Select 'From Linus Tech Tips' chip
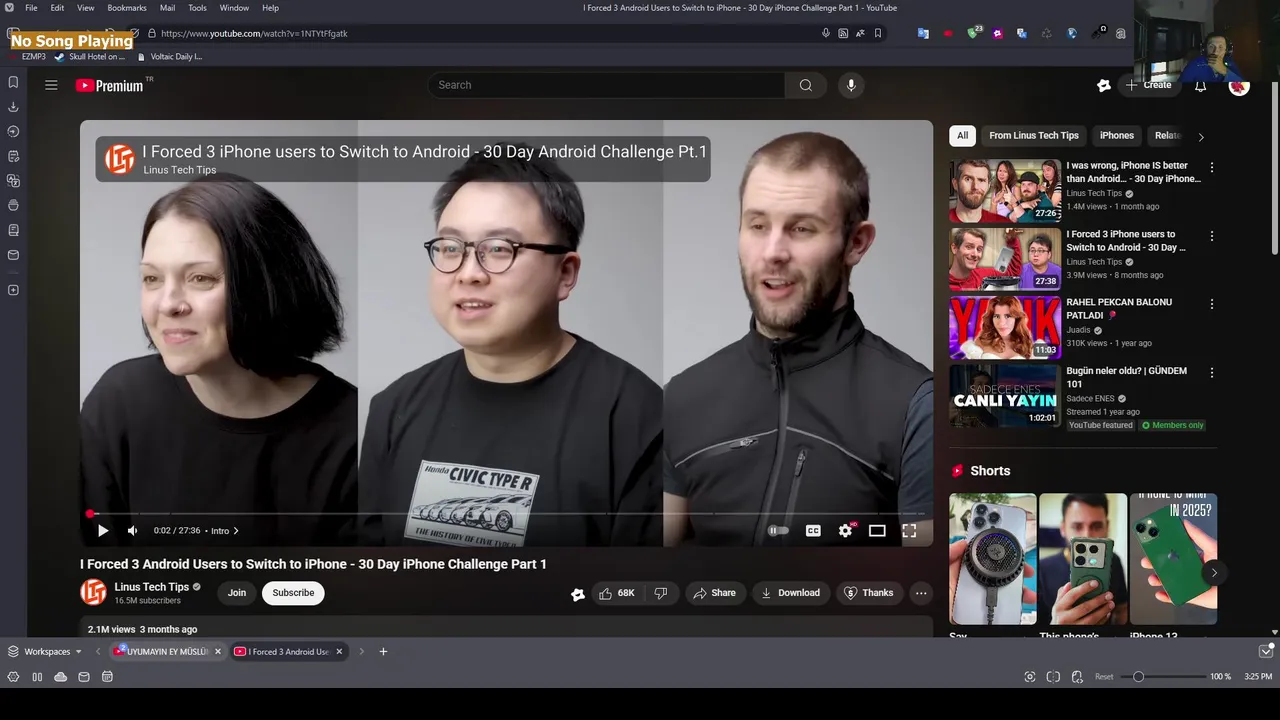Image resolution: width=1280 pixels, height=720 pixels. coord(1034,135)
